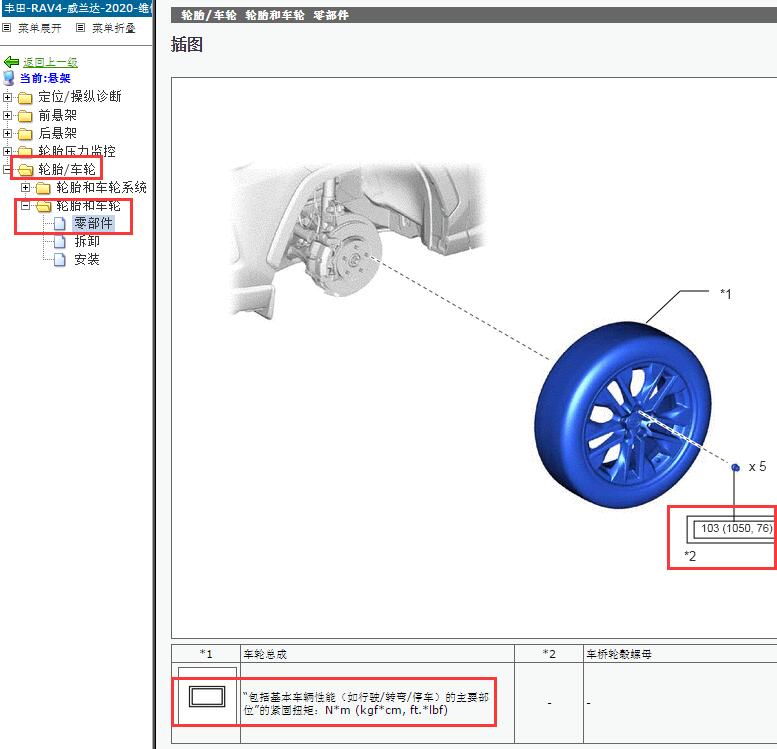Click the brake disc drawing in the illustration
The image size is (777, 749).
355,259
